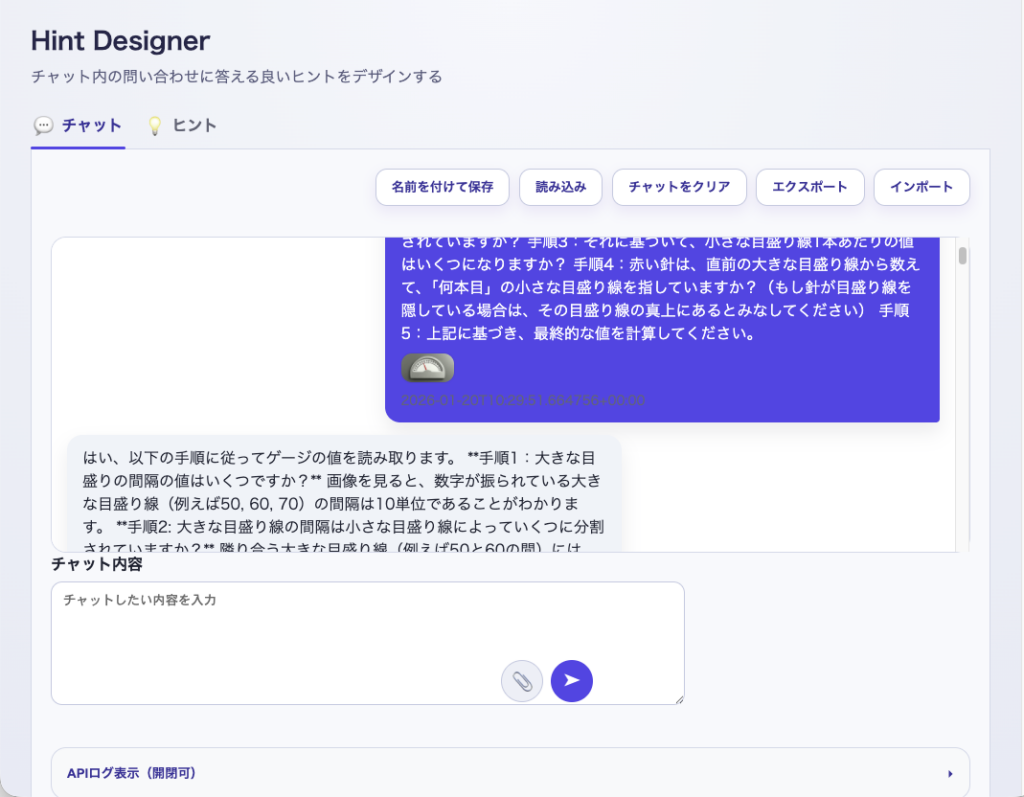Viewport: 1024px width, 797px height.
Task: Open the インポート option
Action: 921,187
